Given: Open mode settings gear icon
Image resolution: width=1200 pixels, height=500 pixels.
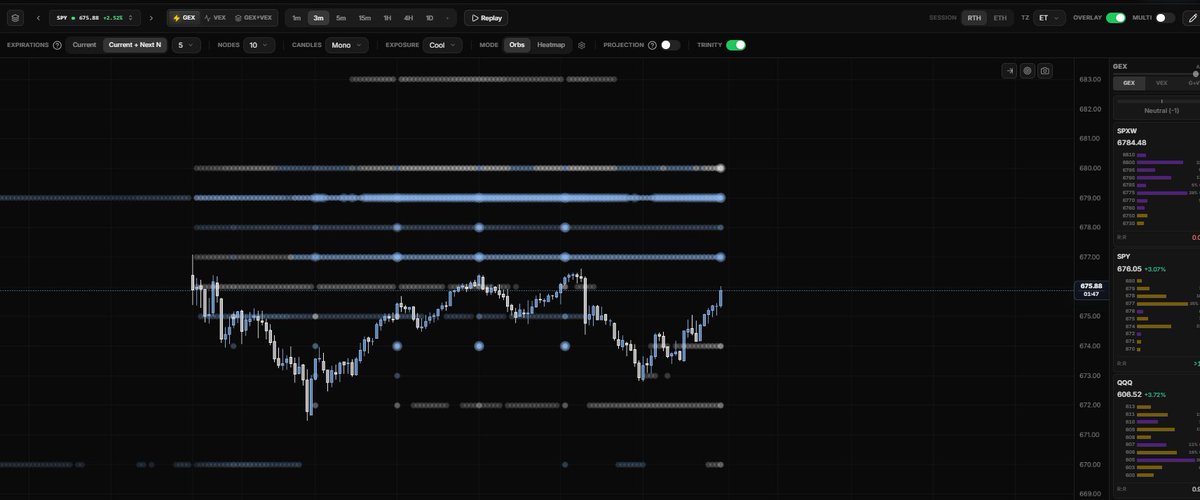Looking at the screenshot, I should coord(582,45).
